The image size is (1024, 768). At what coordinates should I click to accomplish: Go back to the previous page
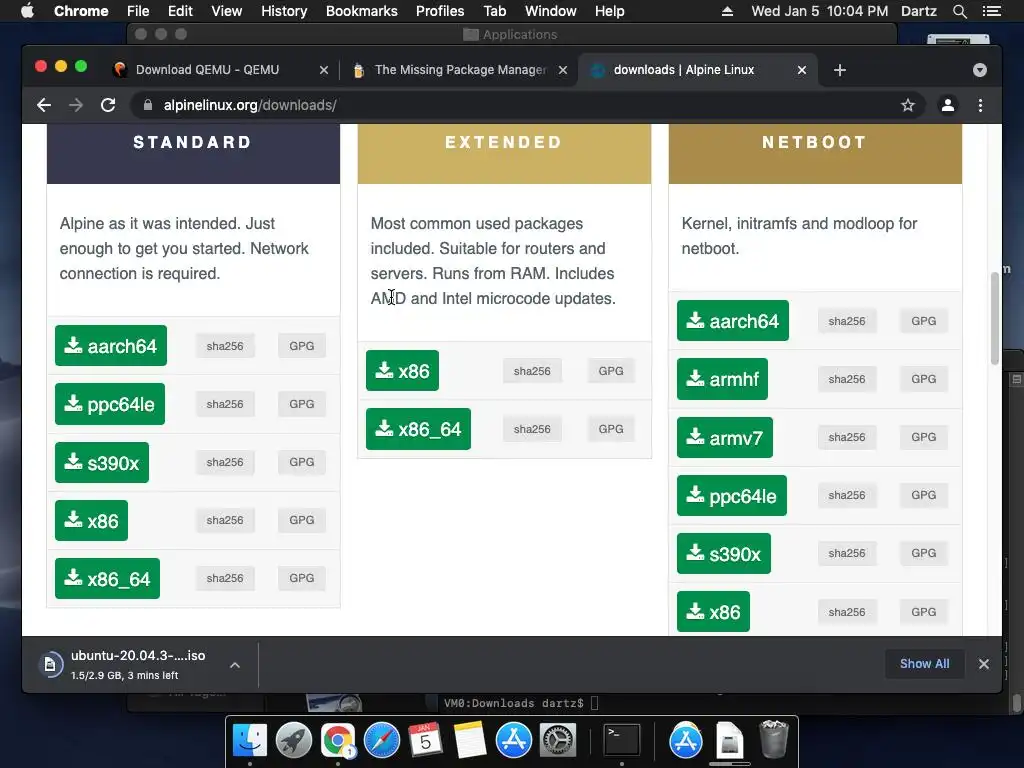coord(44,105)
